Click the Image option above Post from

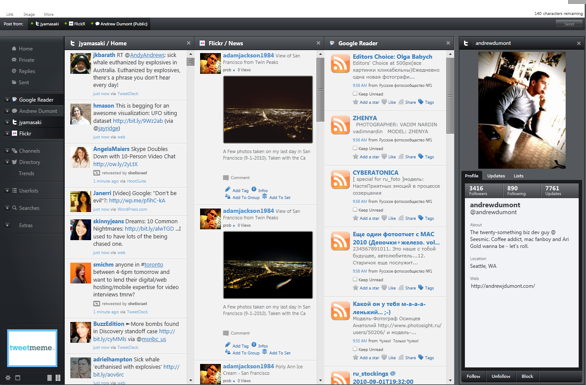pyautogui.click(x=29, y=14)
